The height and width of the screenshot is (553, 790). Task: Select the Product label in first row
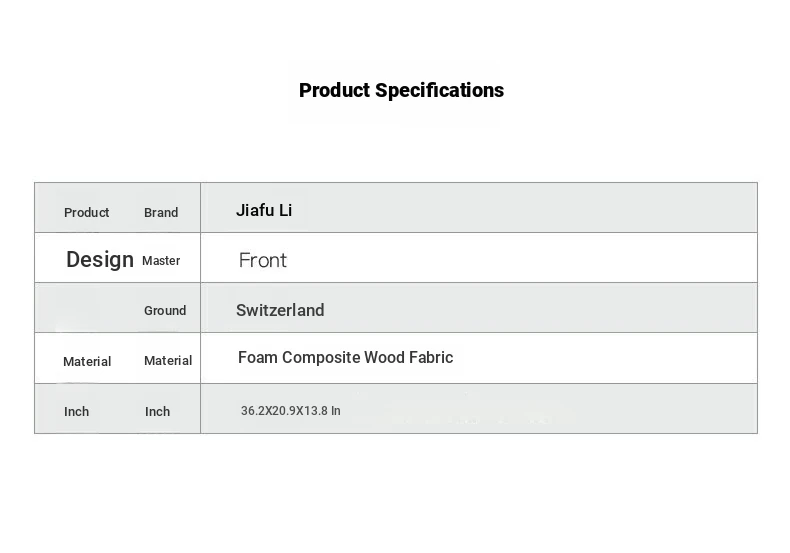click(86, 213)
